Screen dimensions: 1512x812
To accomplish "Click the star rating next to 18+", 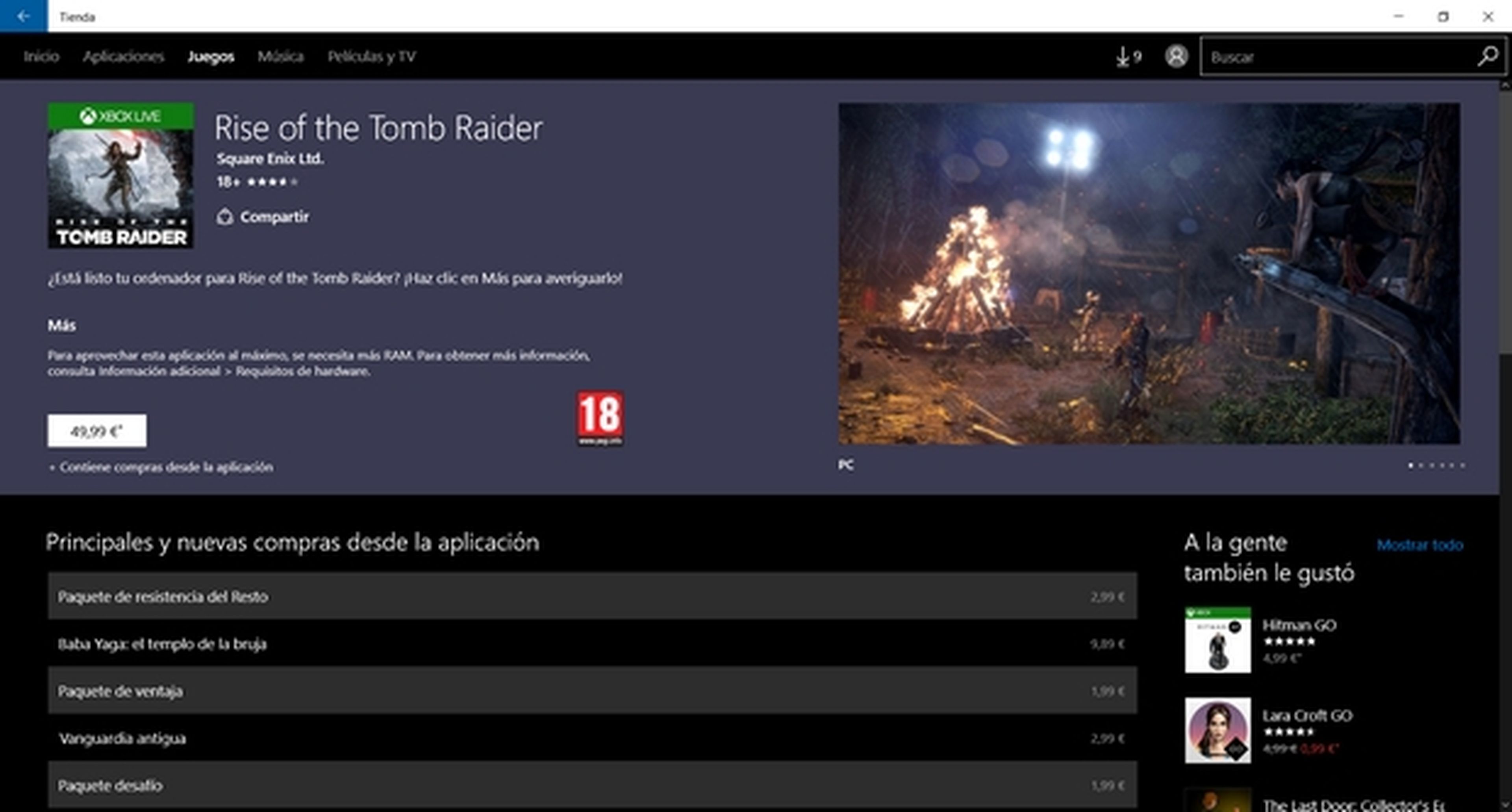I will pyautogui.click(x=272, y=182).
